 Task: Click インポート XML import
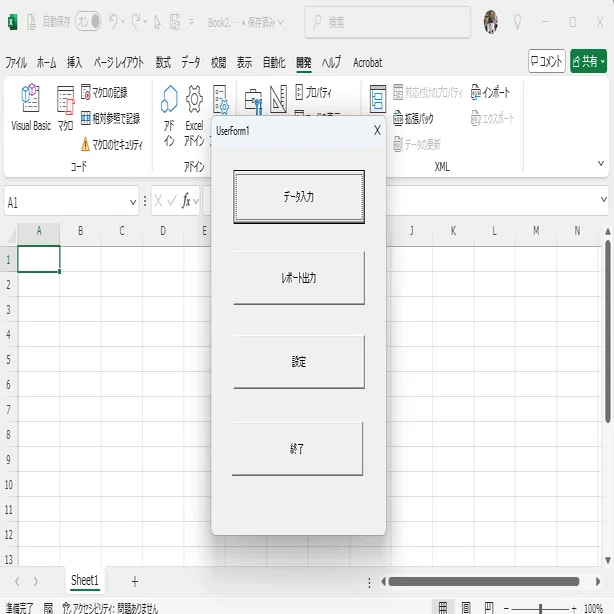pos(490,92)
